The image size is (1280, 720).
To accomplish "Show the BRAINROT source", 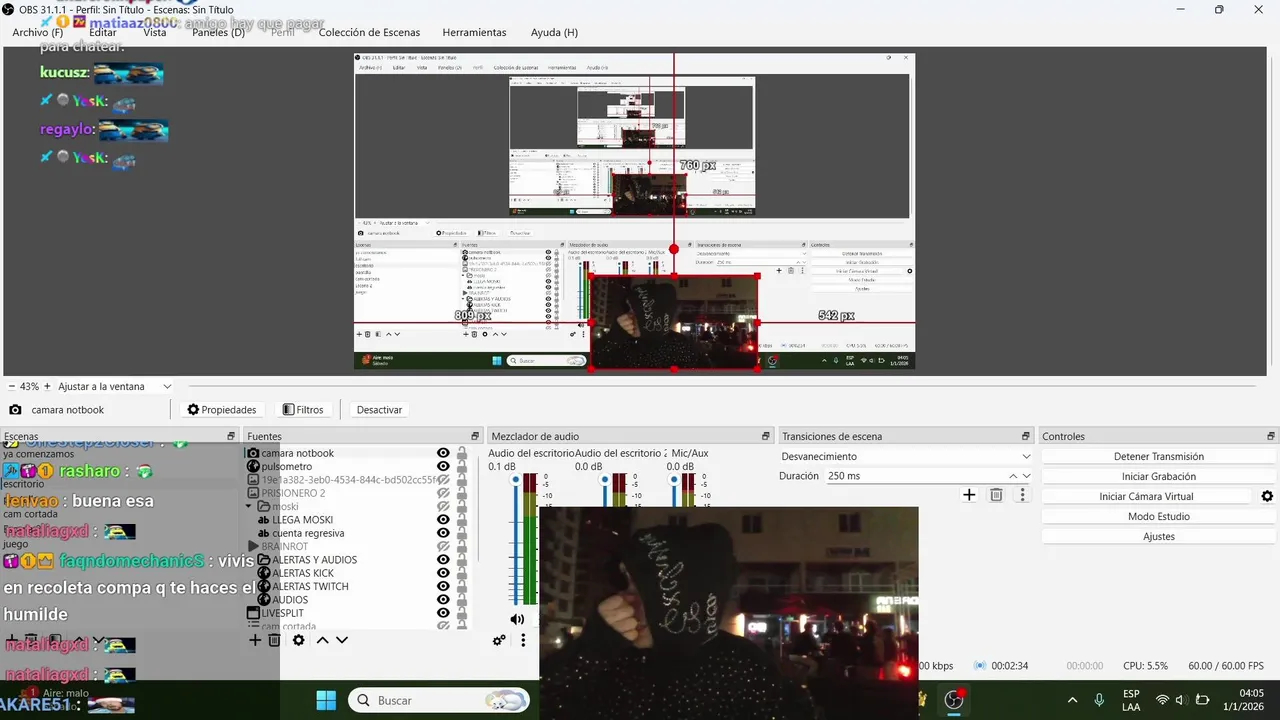I will (x=443, y=546).
